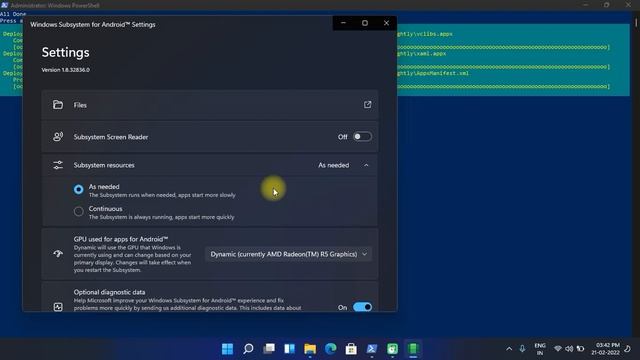Screen dimensions: 640x360
Task: Click the Optional diagnostic data icon
Action: pyautogui.click(x=58, y=307)
